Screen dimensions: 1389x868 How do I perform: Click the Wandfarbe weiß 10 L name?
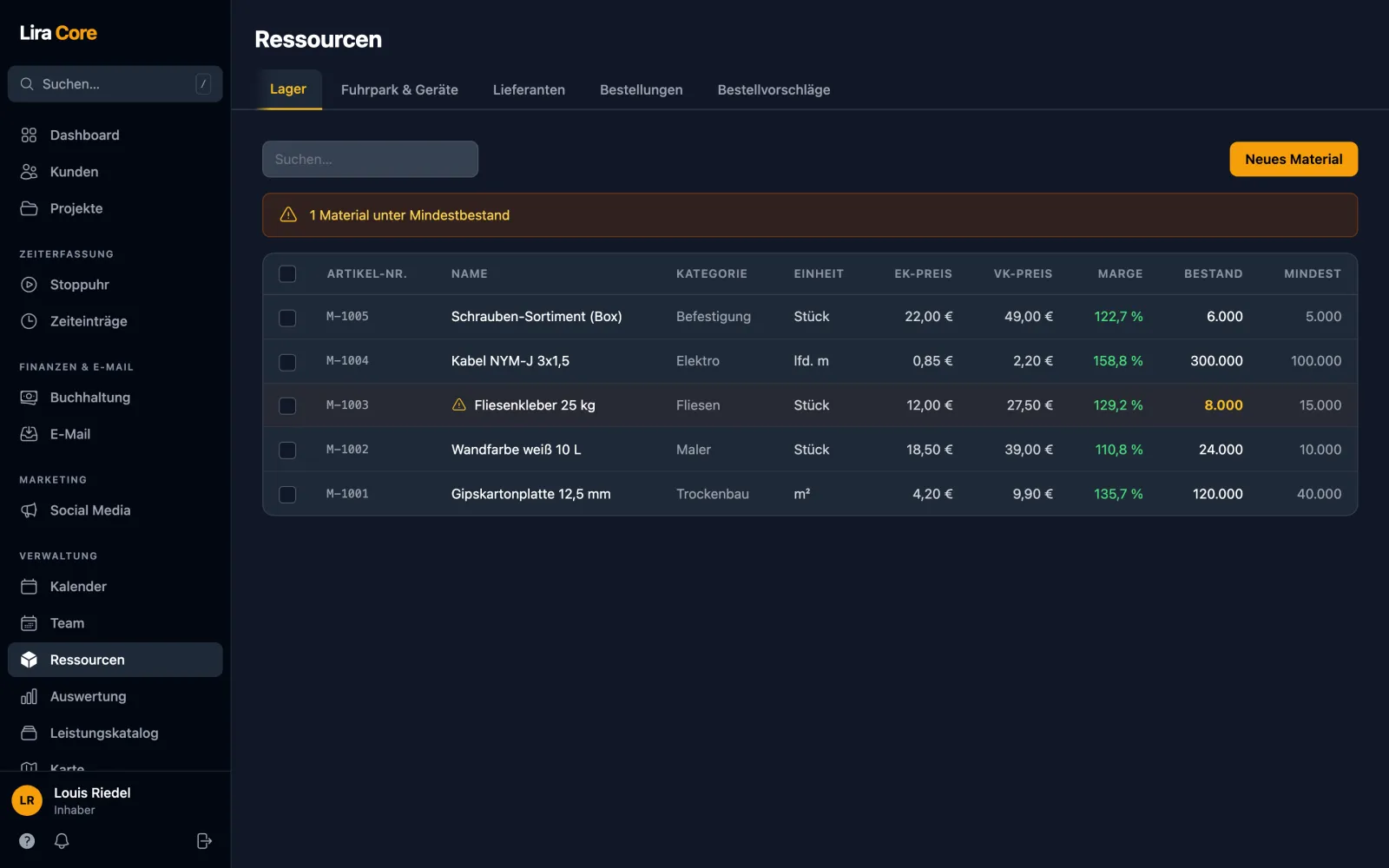click(516, 450)
